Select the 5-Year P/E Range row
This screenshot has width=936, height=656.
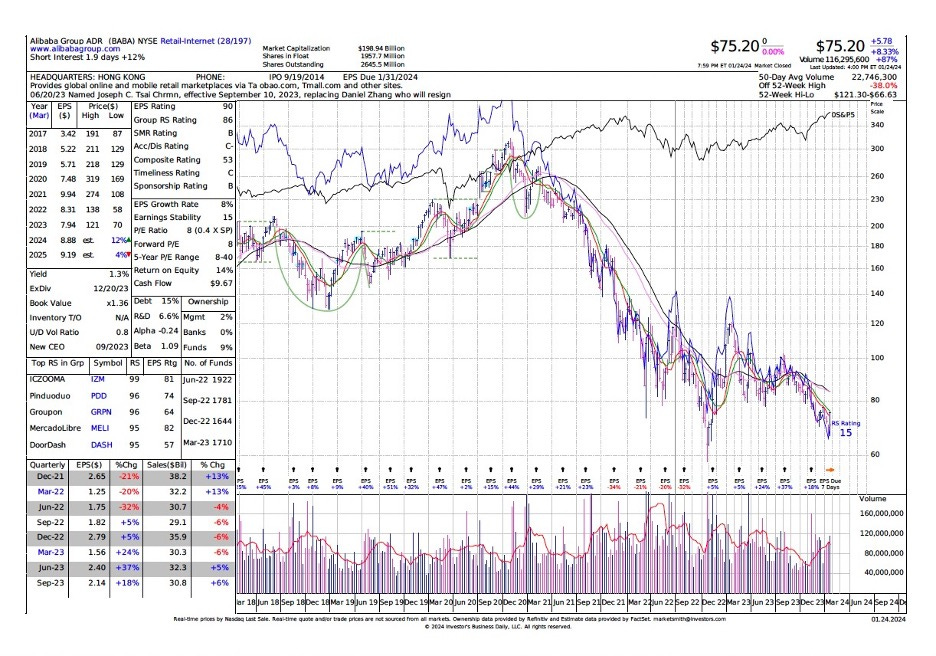(x=183, y=257)
